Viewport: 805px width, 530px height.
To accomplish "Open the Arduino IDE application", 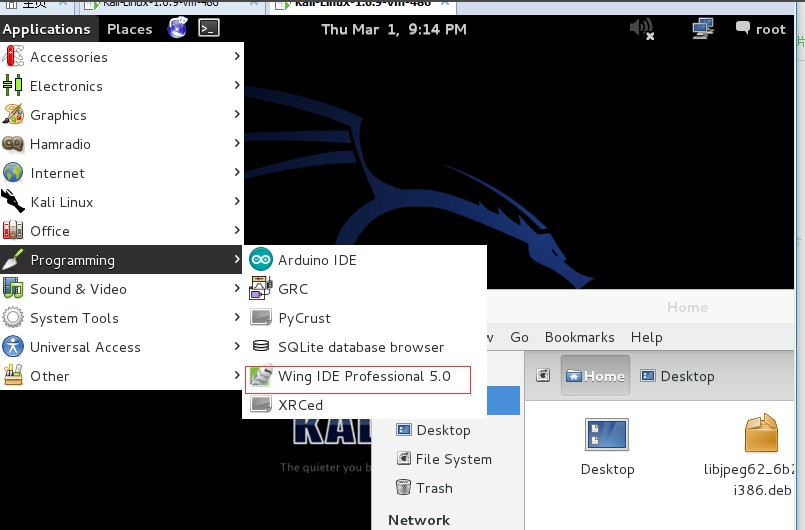I will tap(365, 260).
